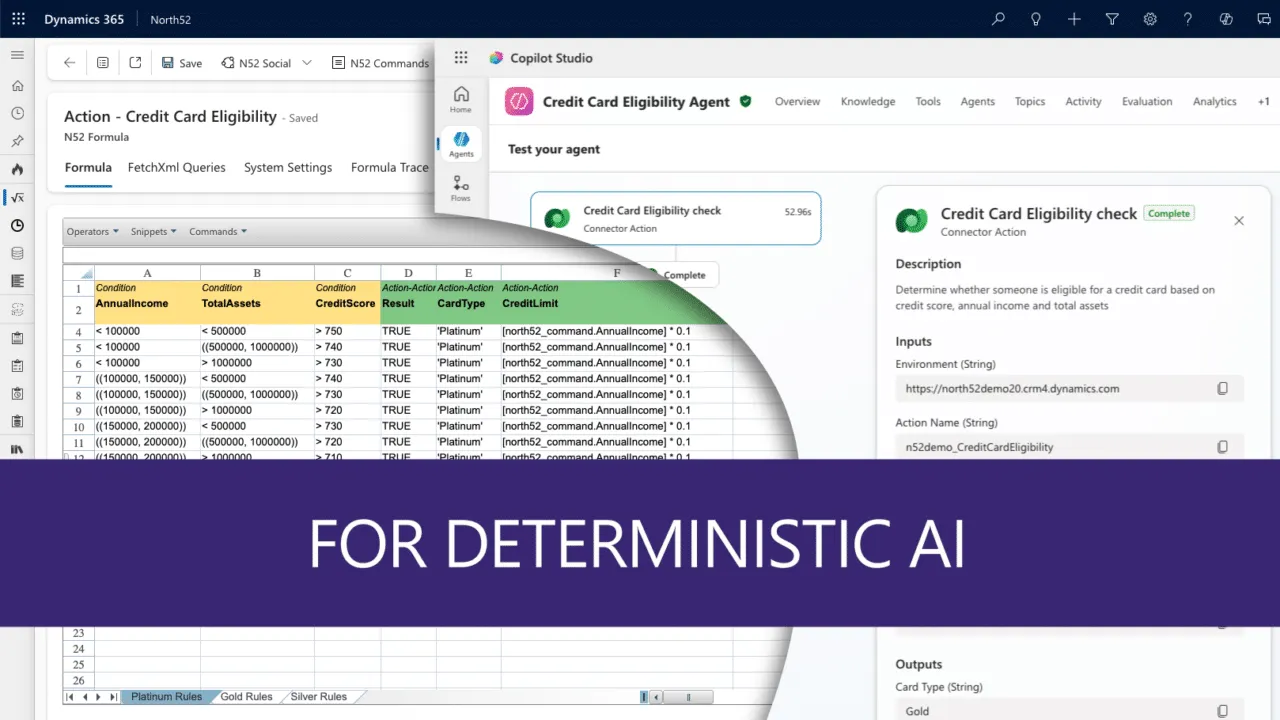Expand the Dynamics sidebar hamburger menu
Image resolution: width=1280 pixels, height=720 pixels.
(x=17, y=55)
